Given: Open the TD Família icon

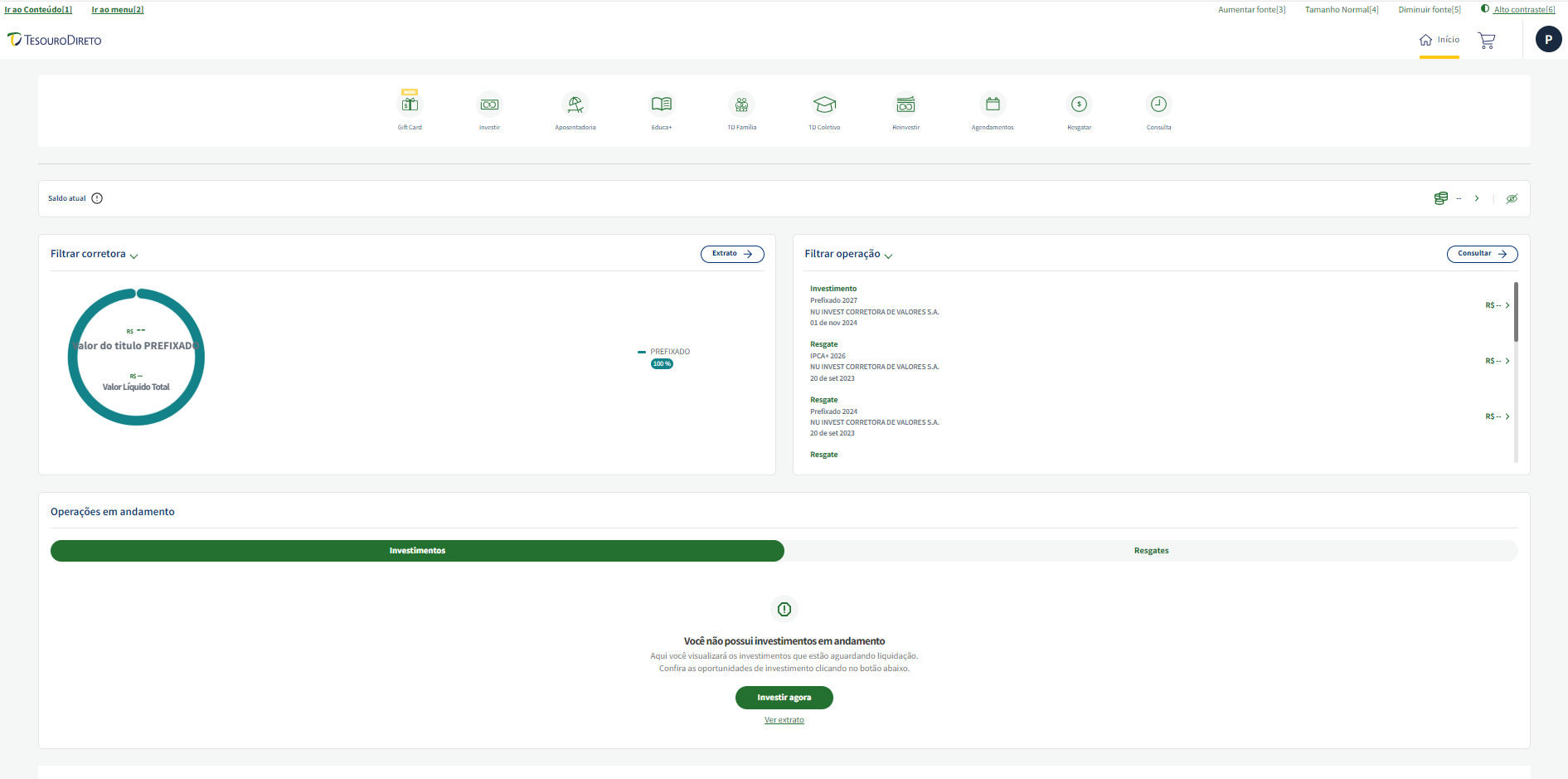Looking at the screenshot, I should point(742,105).
